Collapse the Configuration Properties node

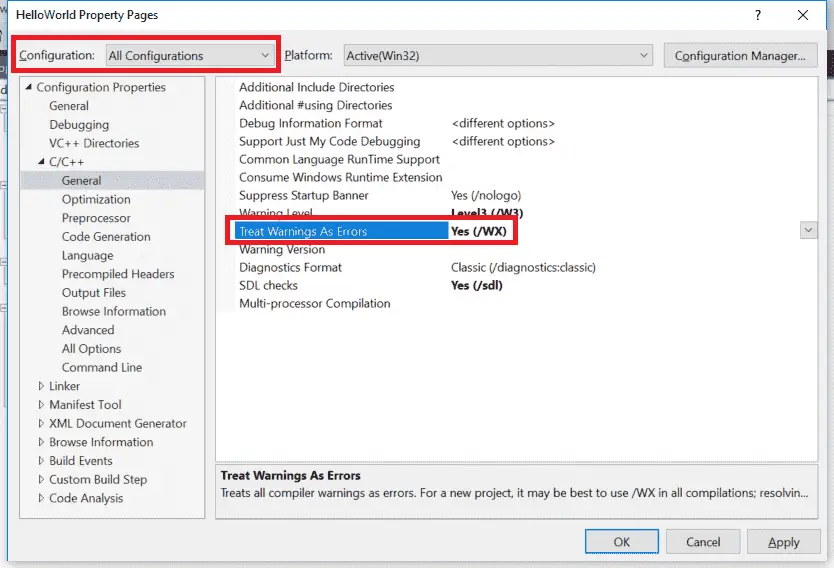29,88
